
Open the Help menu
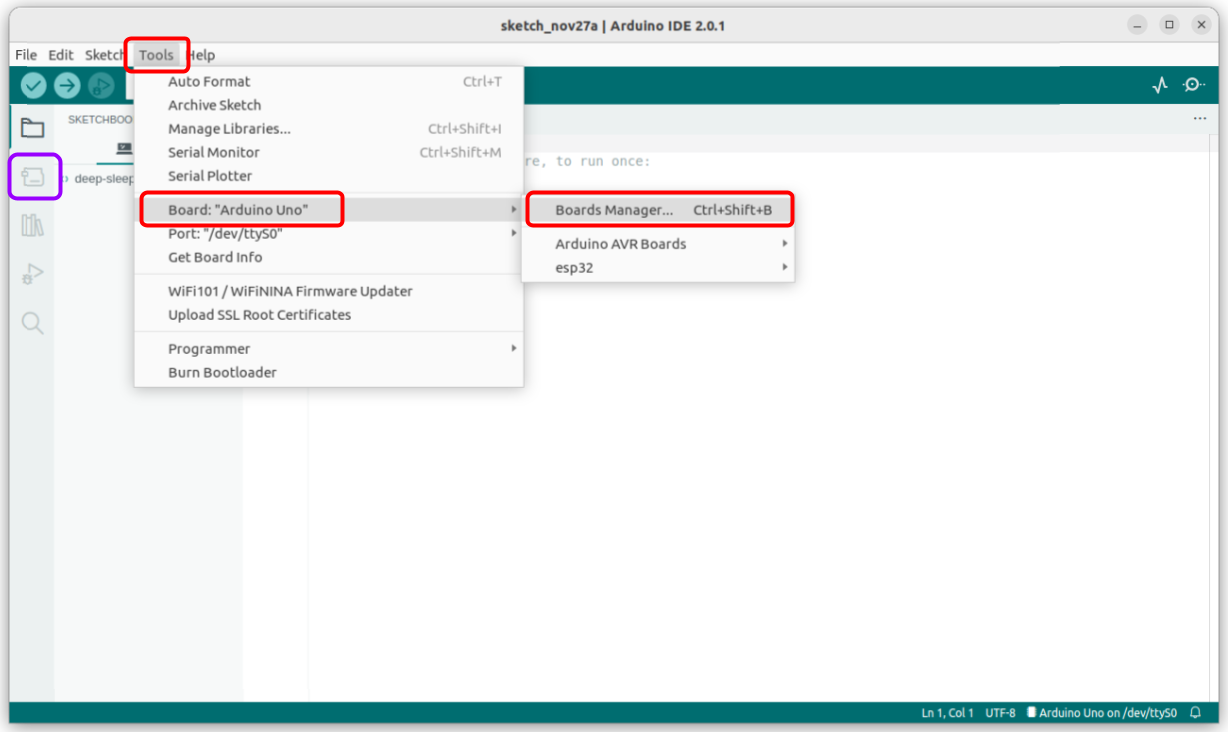201,54
